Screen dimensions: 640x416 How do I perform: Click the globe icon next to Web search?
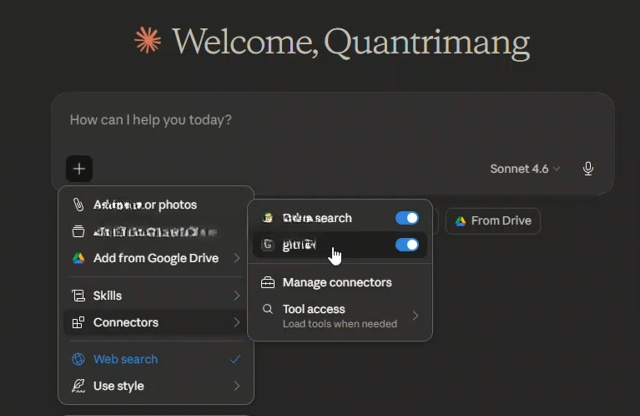click(78, 359)
